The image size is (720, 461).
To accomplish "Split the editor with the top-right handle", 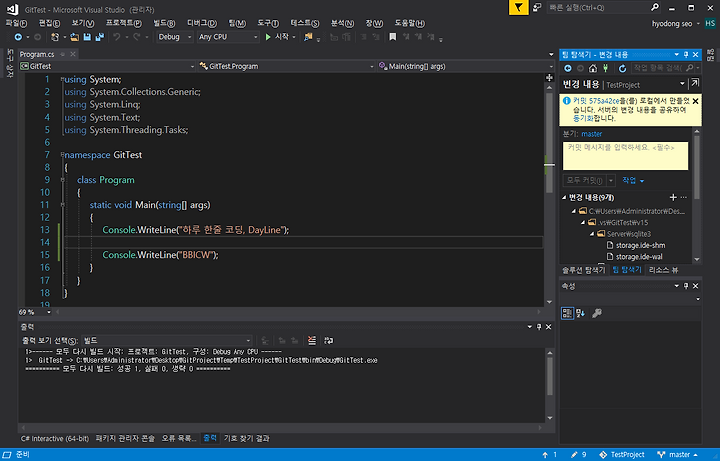I will pyautogui.click(x=549, y=78).
